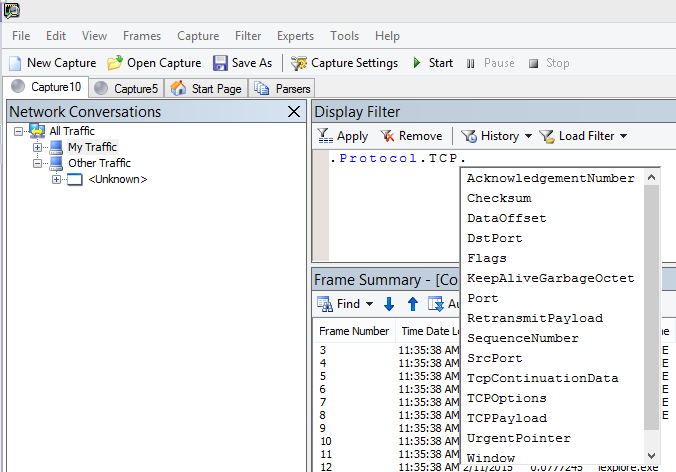The width and height of the screenshot is (676, 472).
Task: Expand the My Traffic tree node
Action: [38, 147]
